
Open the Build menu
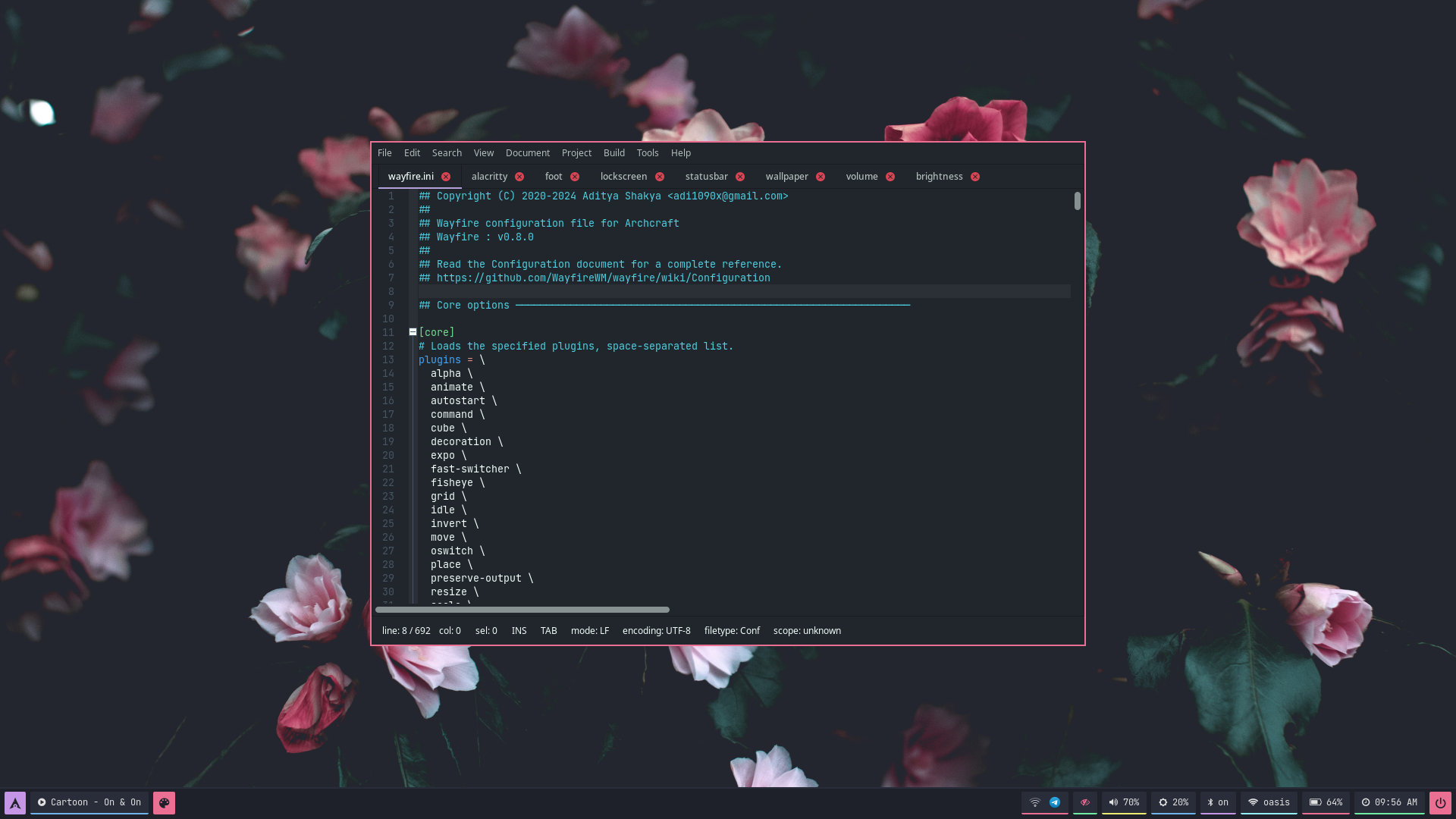coord(613,153)
